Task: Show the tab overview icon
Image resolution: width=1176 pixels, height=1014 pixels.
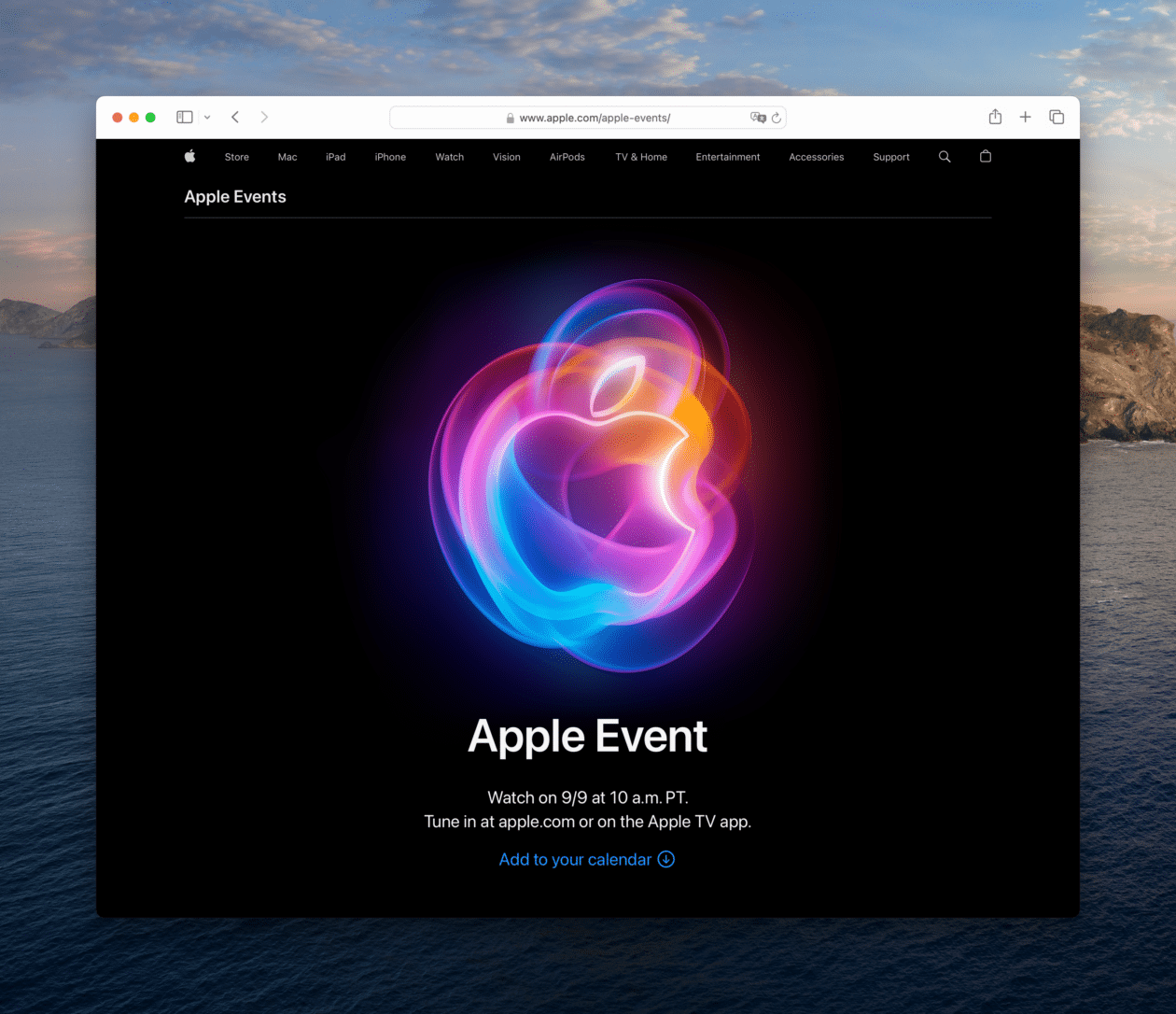Action: click(x=1057, y=117)
